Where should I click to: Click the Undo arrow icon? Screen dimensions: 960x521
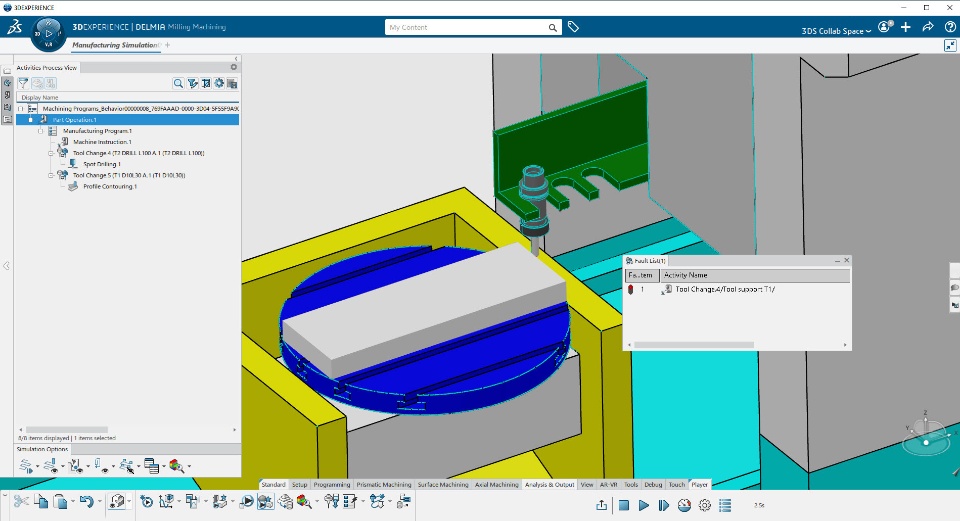(86, 502)
